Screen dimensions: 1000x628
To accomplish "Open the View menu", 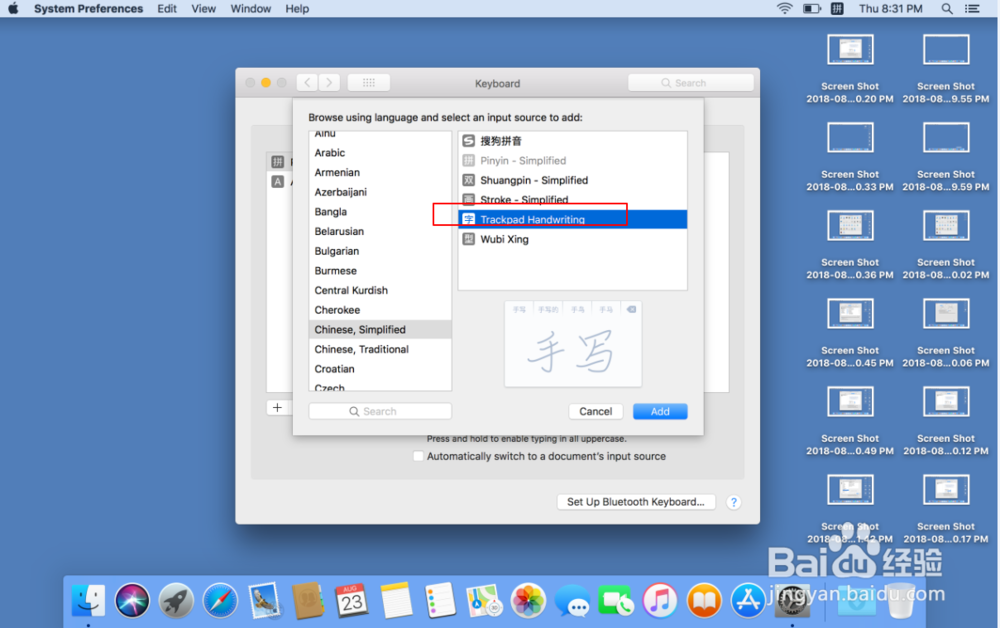I will tap(203, 8).
